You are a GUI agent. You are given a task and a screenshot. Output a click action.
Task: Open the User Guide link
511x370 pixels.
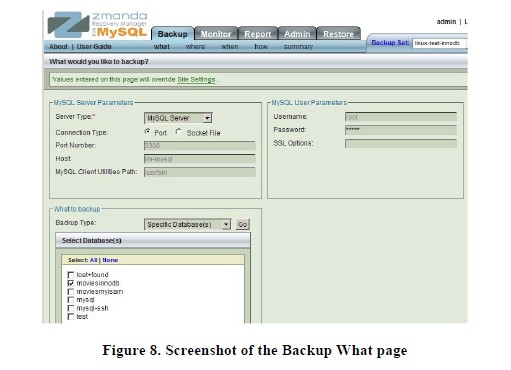[x=94, y=47]
